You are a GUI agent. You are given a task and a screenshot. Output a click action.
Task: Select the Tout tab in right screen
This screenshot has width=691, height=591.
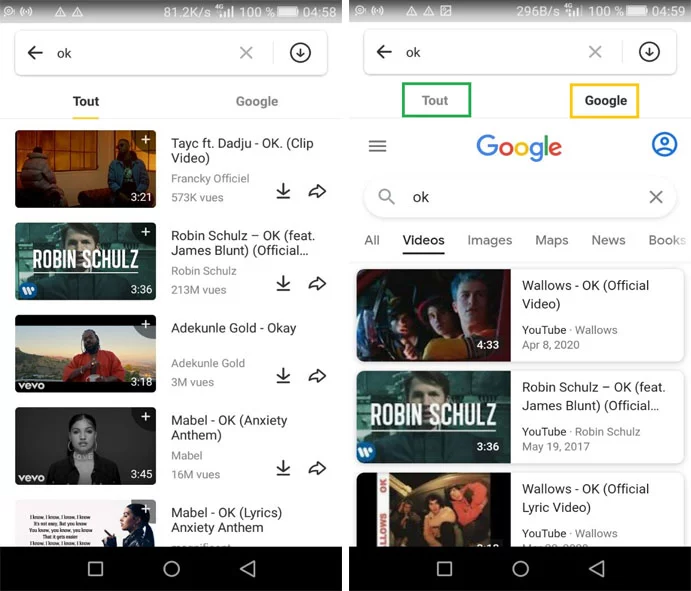pyautogui.click(x=436, y=100)
